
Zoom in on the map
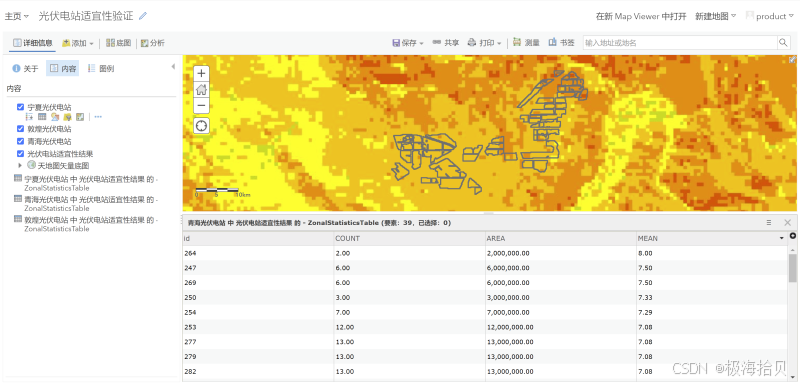click(x=202, y=73)
